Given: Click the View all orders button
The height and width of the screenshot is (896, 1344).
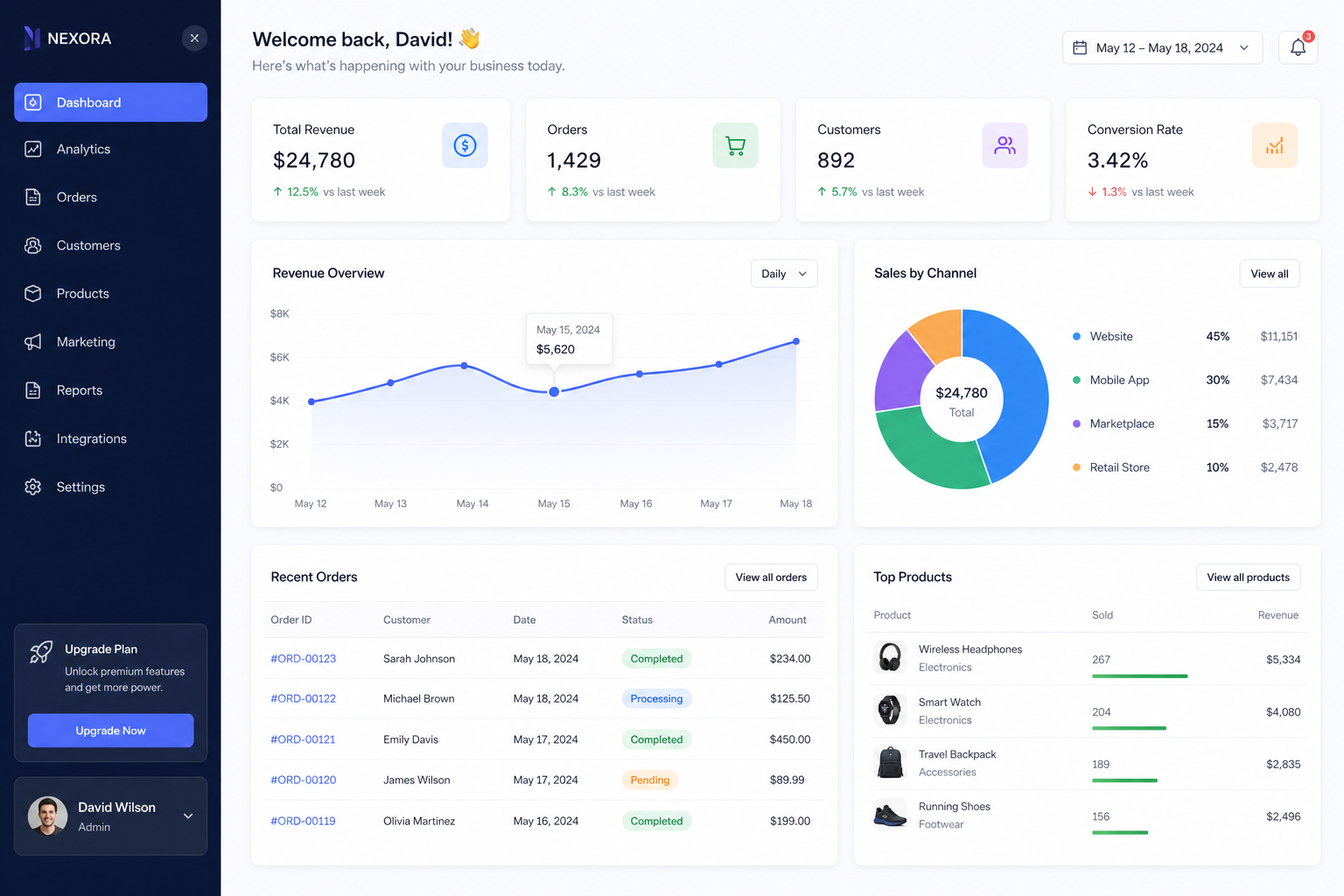Looking at the screenshot, I should coord(771,577).
